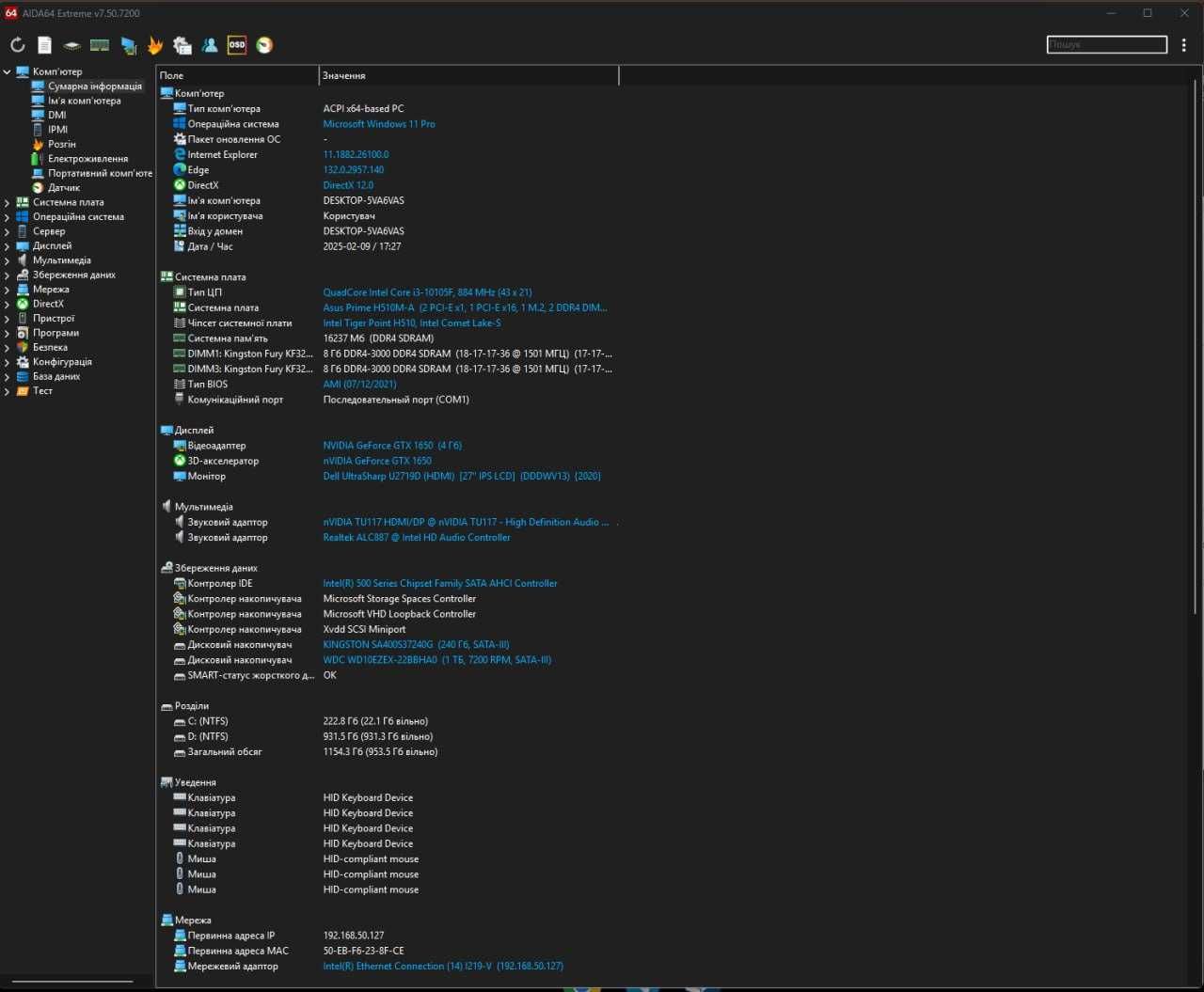Open the Realtek ALC887 audio link
The width and height of the screenshot is (1204, 992).
pyautogui.click(x=417, y=538)
